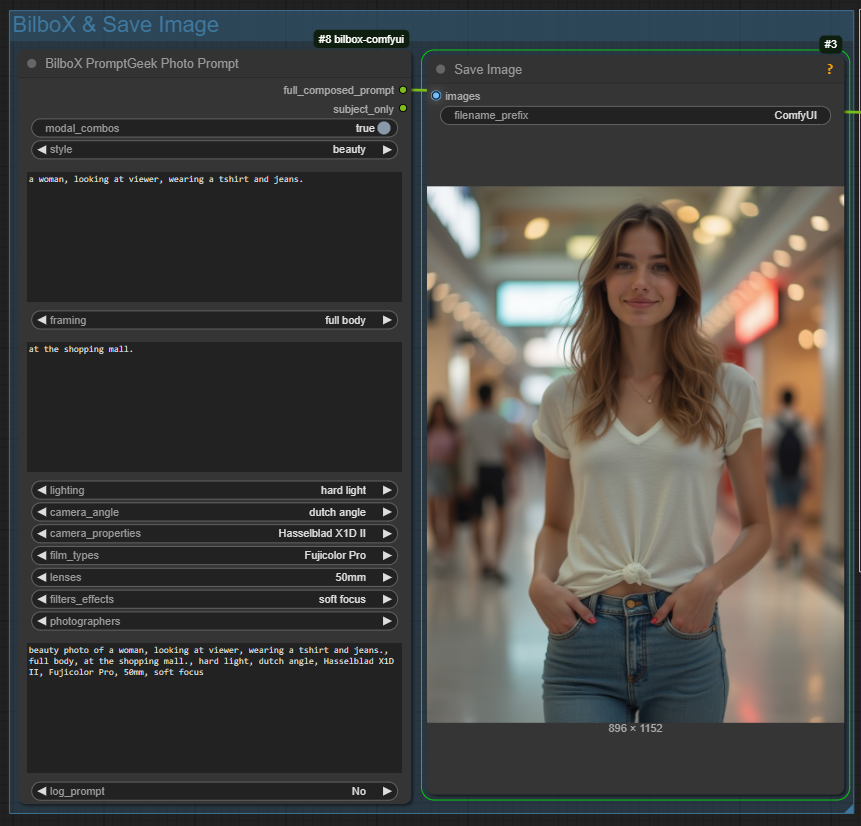The width and height of the screenshot is (861, 826).
Task: Open the photographers selector
Action: click(214, 622)
